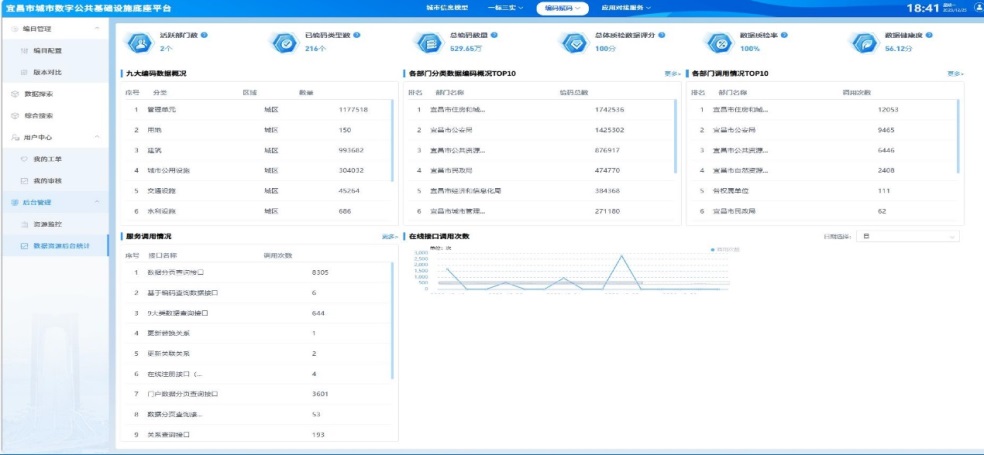
Task: Open the 编码赋码 top navigation tab
Action: tap(563, 8)
